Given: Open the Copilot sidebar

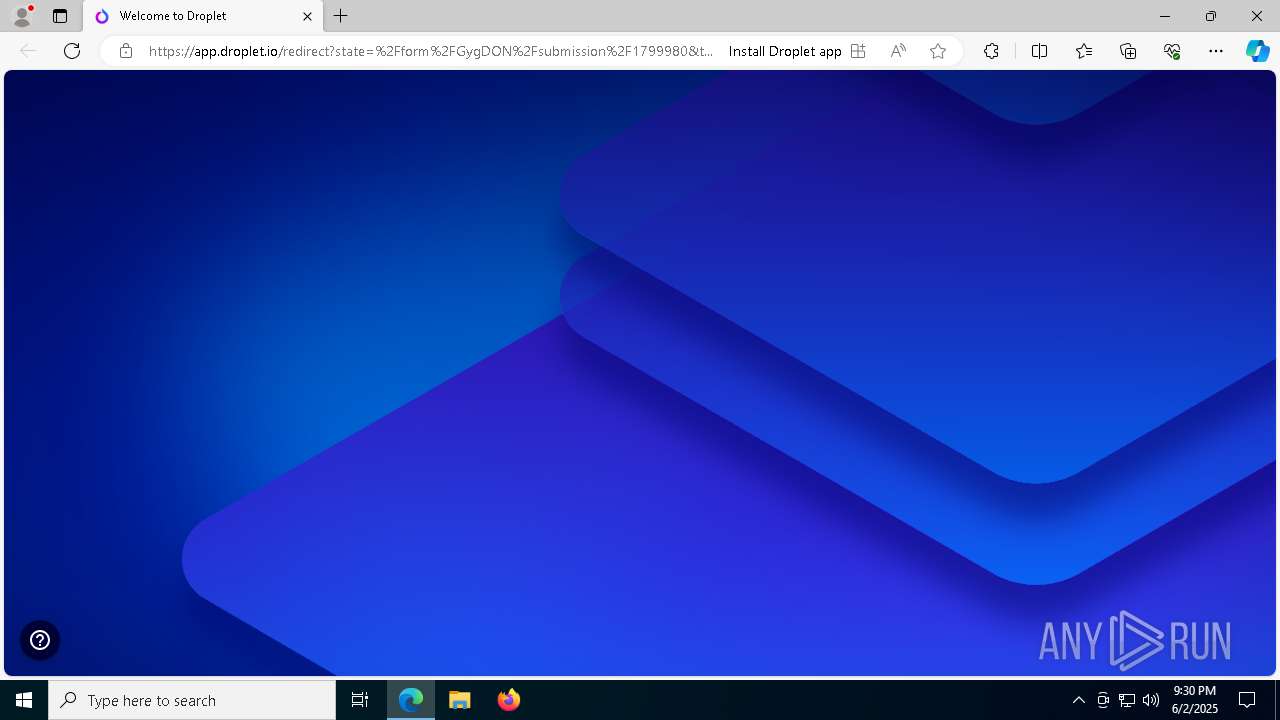Looking at the screenshot, I should (1257, 51).
